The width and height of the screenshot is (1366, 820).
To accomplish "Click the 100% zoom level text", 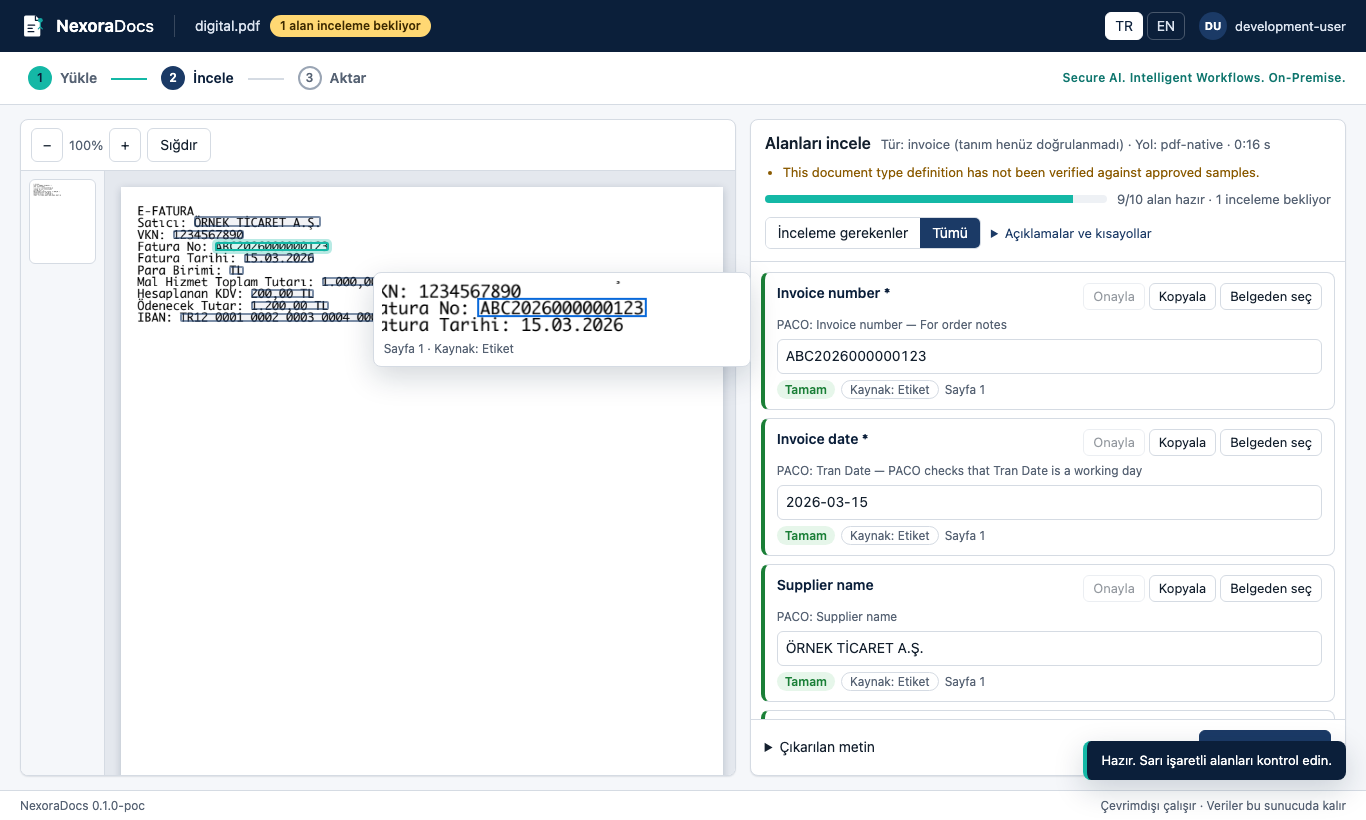I will coord(86,145).
